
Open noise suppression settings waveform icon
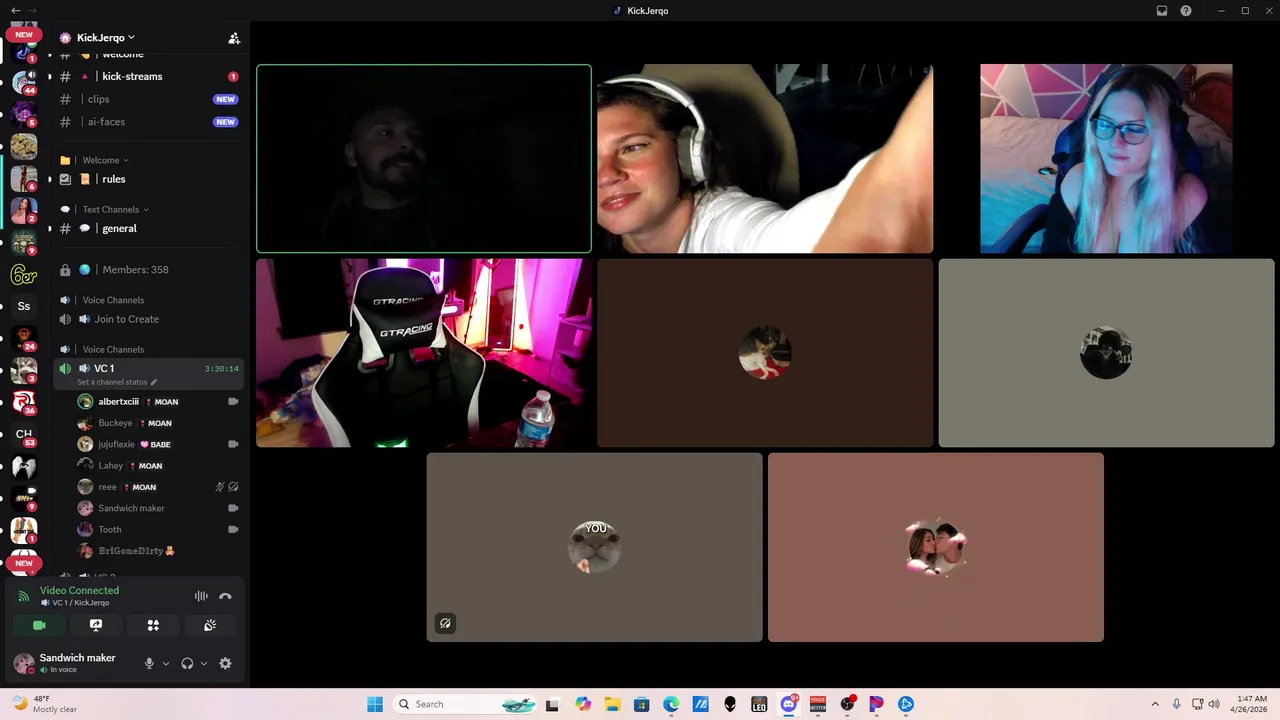(201, 596)
